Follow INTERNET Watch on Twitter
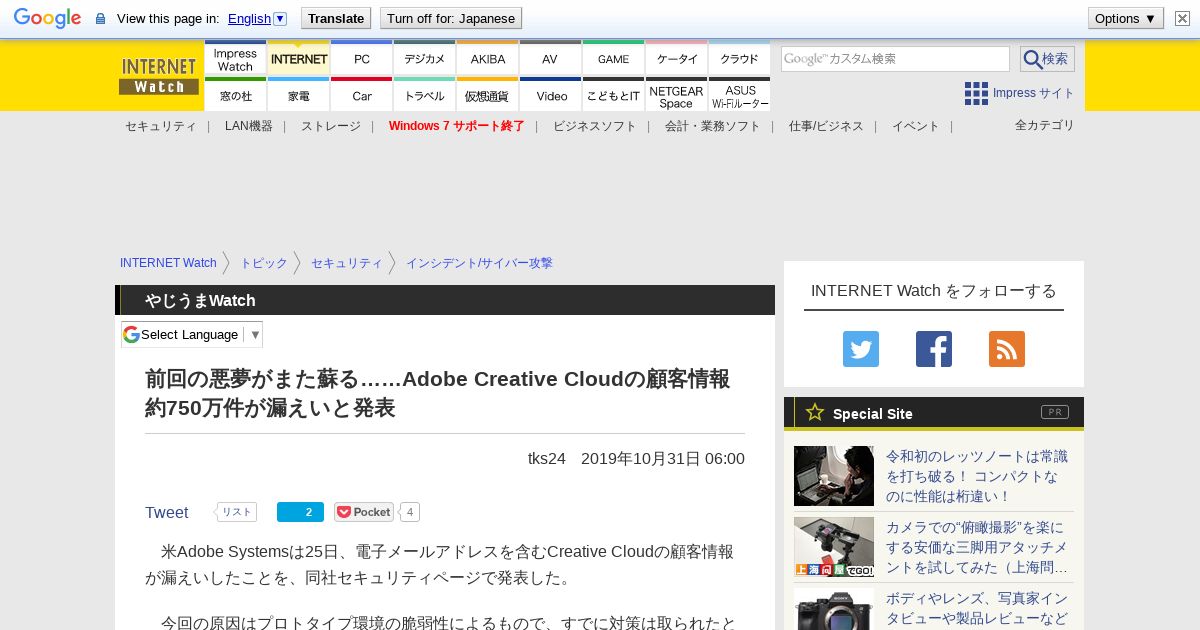1200x630 pixels. tap(861, 349)
